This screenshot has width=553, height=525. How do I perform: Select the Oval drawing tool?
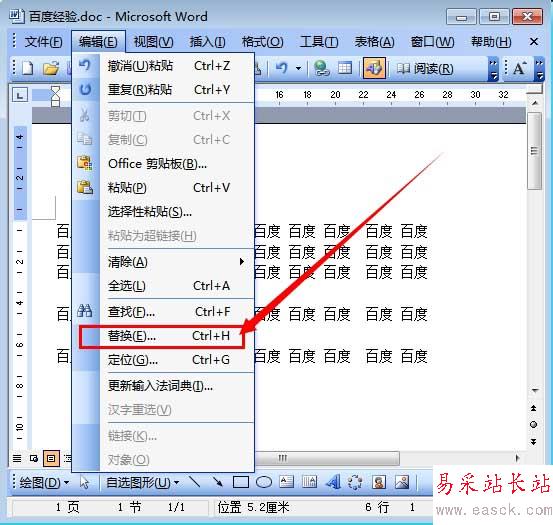264,482
